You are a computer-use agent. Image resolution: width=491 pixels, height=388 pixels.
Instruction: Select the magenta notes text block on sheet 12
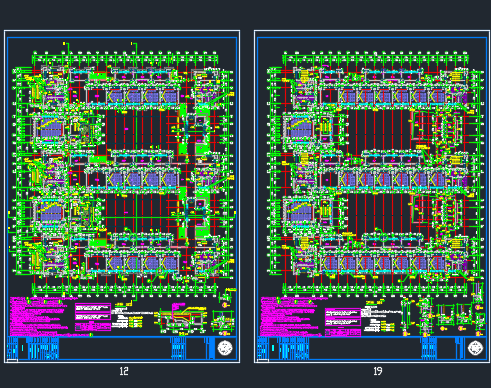pyautogui.click(x=40, y=316)
